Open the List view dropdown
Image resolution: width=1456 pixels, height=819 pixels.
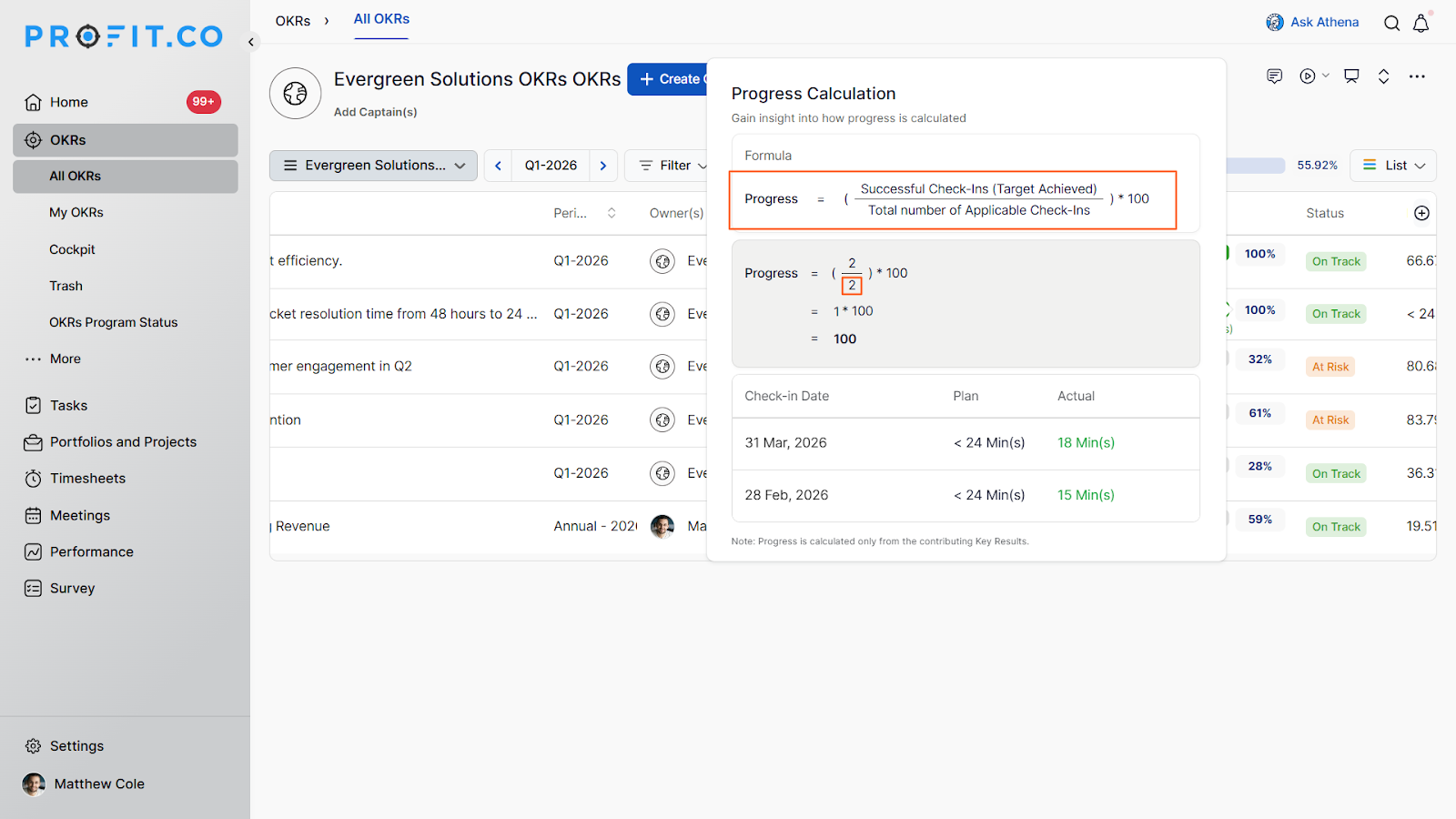[x=1393, y=166]
